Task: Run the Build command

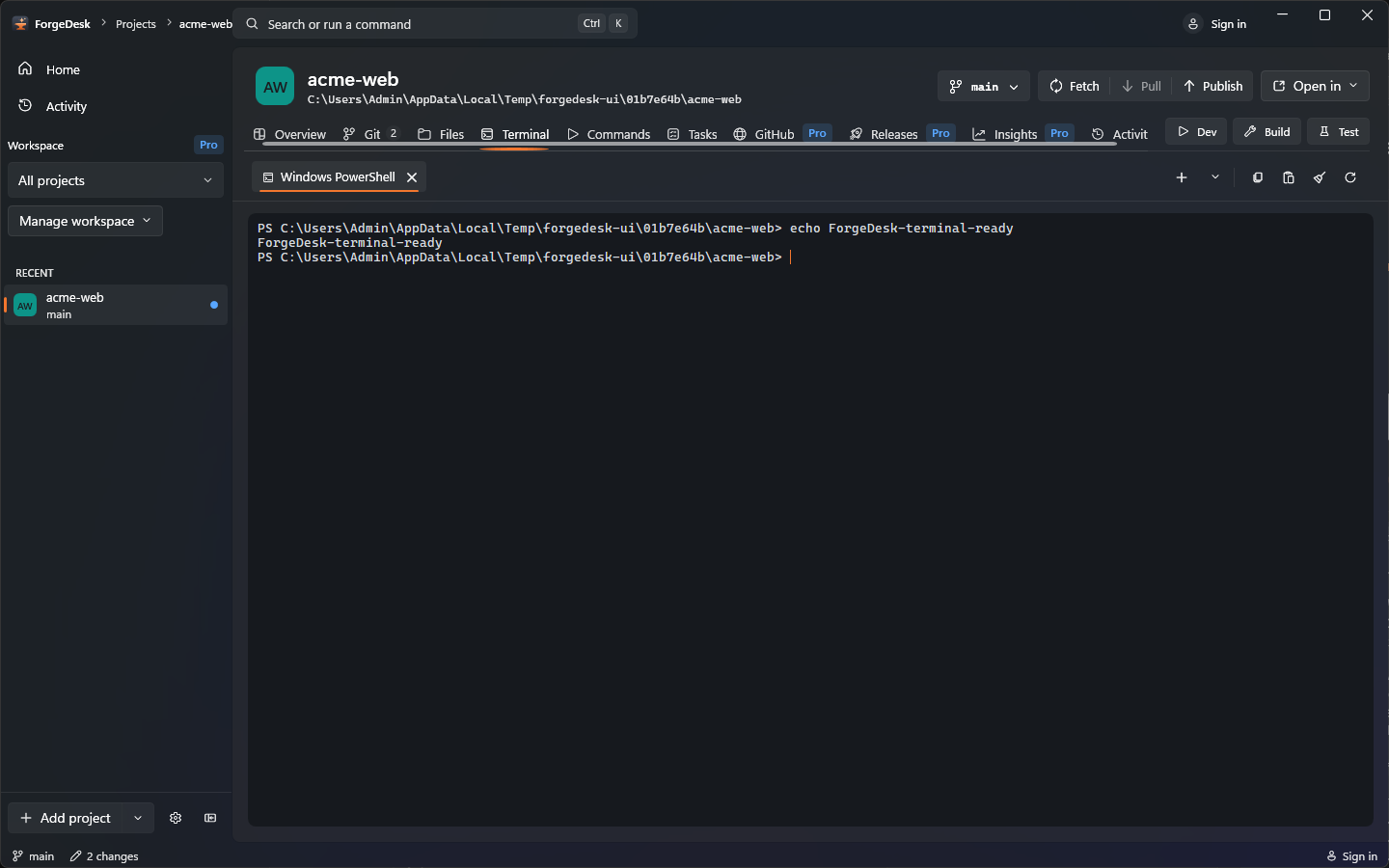Action: pyautogui.click(x=1267, y=132)
